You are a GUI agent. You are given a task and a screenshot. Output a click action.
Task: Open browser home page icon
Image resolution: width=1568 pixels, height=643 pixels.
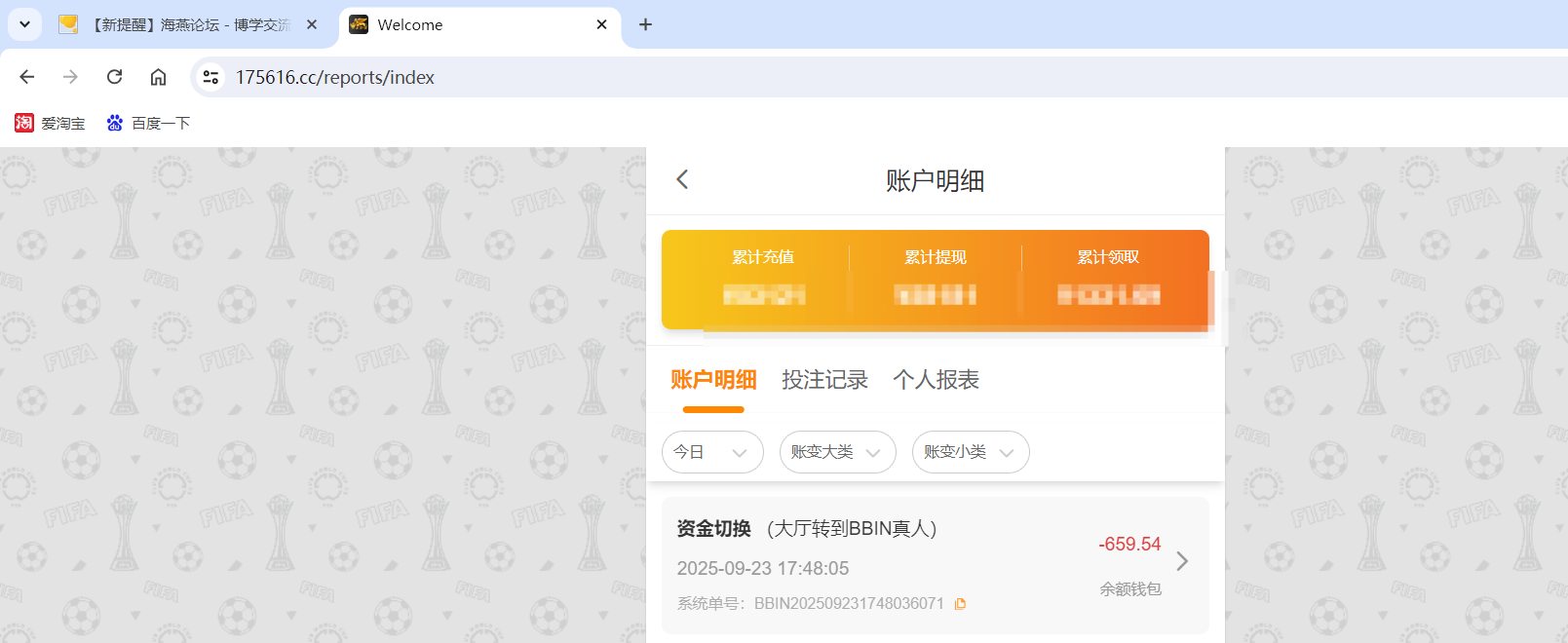click(x=158, y=77)
